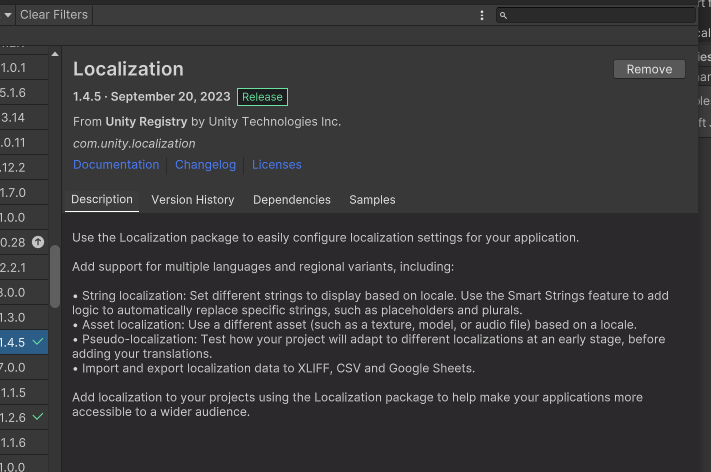Select the package row with version 1.0.1
Screen dimensions: 711x472
24,68
